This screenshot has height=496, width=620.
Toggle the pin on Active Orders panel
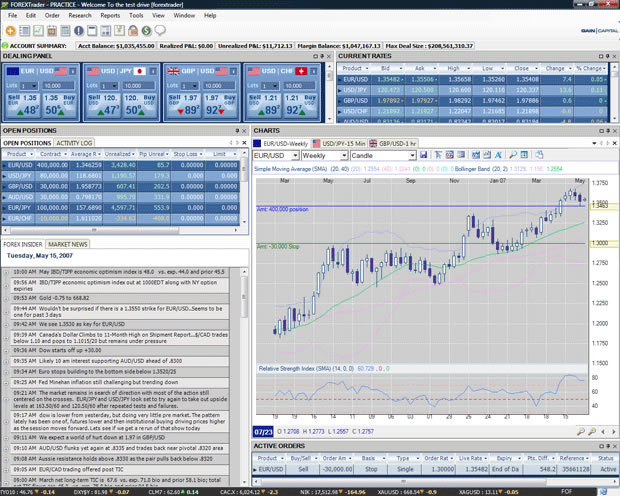click(x=608, y=446)
